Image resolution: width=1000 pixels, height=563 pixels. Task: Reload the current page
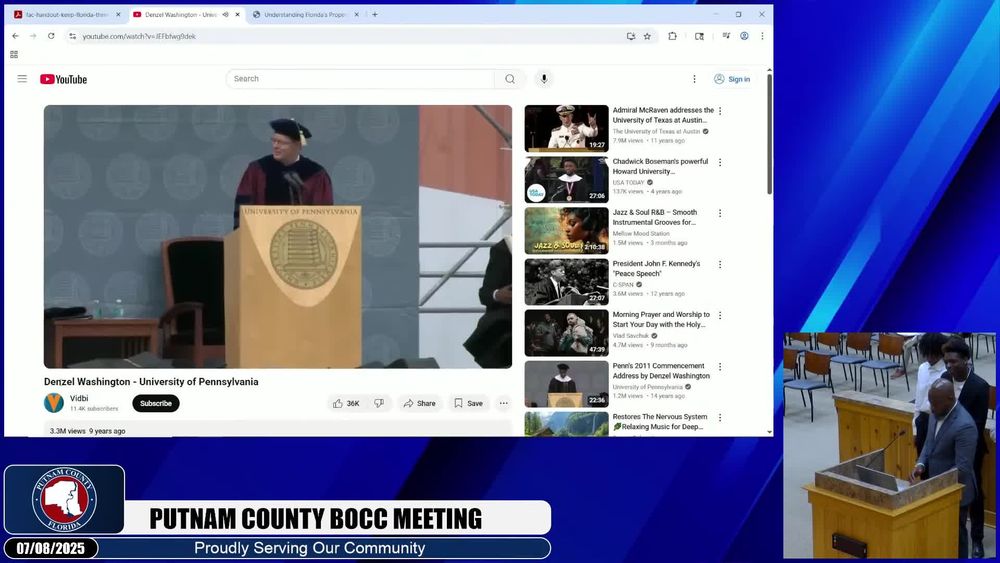[x=51, y=36]
